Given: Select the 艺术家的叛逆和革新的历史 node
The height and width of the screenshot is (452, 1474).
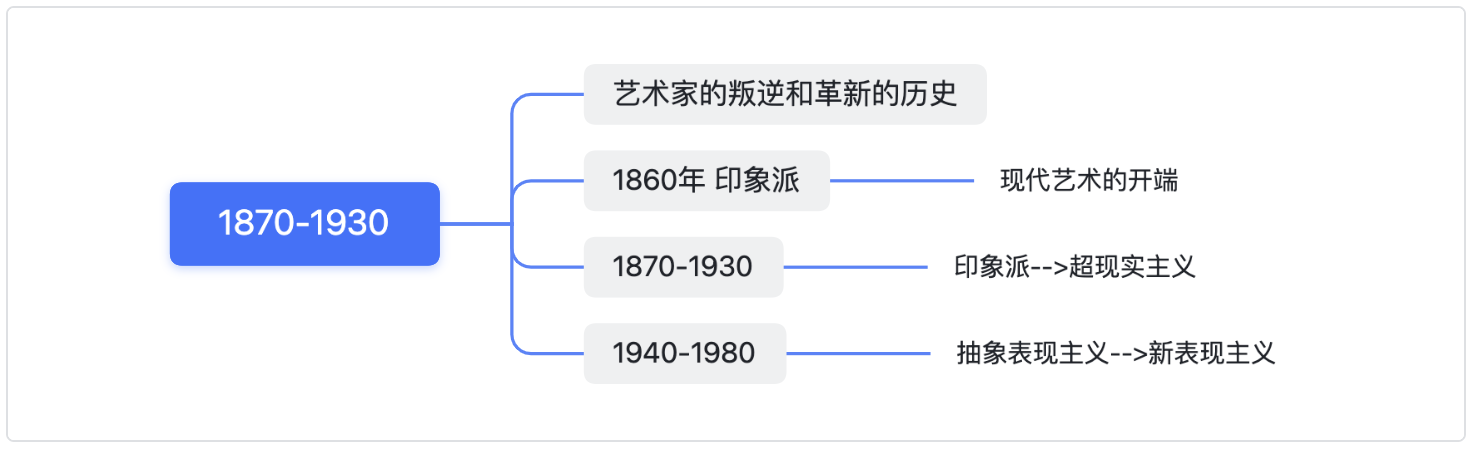Looking at the screenshot, I should pyautogui.click(x=785, y=94).
